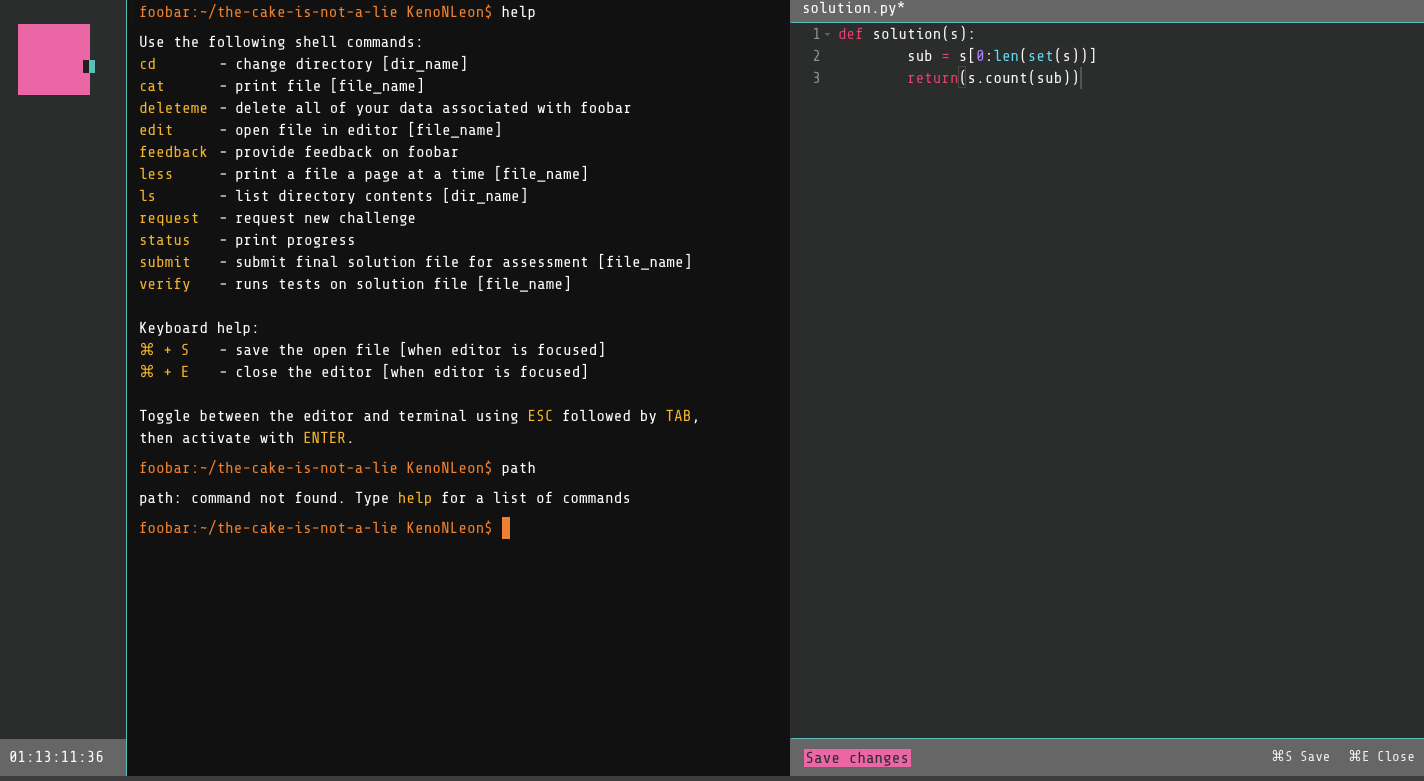Click the countdown timer 01:13:11:36
The height and width of the screenshot is (781, 1424).
coord(56,757)
